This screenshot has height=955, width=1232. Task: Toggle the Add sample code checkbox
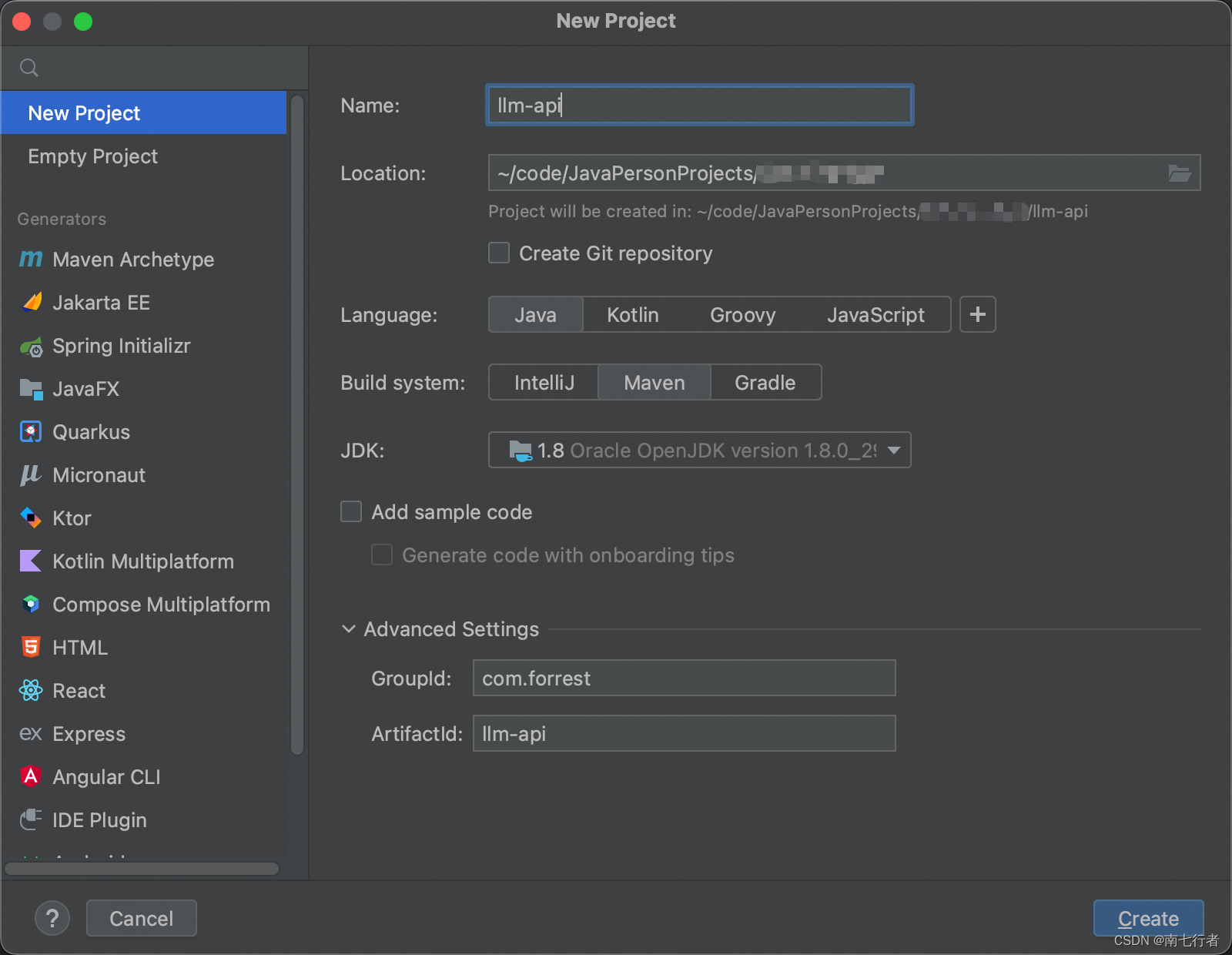pyautogui.click(x=351, y=512)
